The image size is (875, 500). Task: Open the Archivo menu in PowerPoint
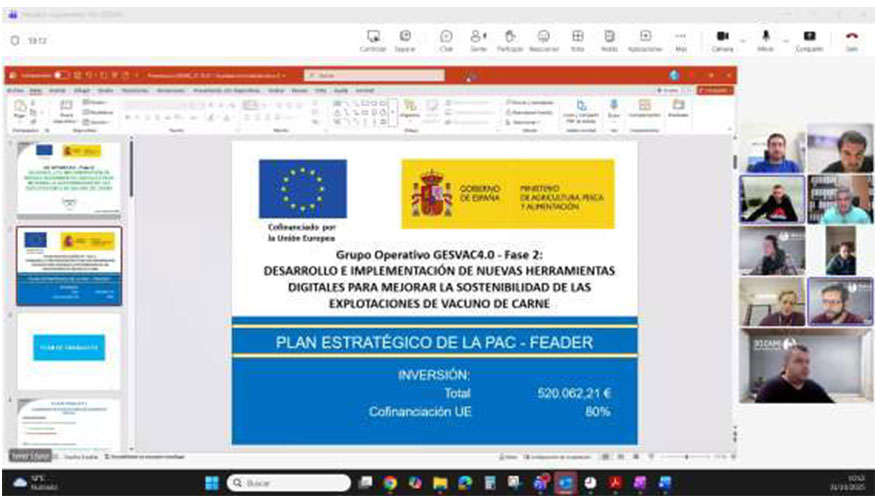click(15, 90)
